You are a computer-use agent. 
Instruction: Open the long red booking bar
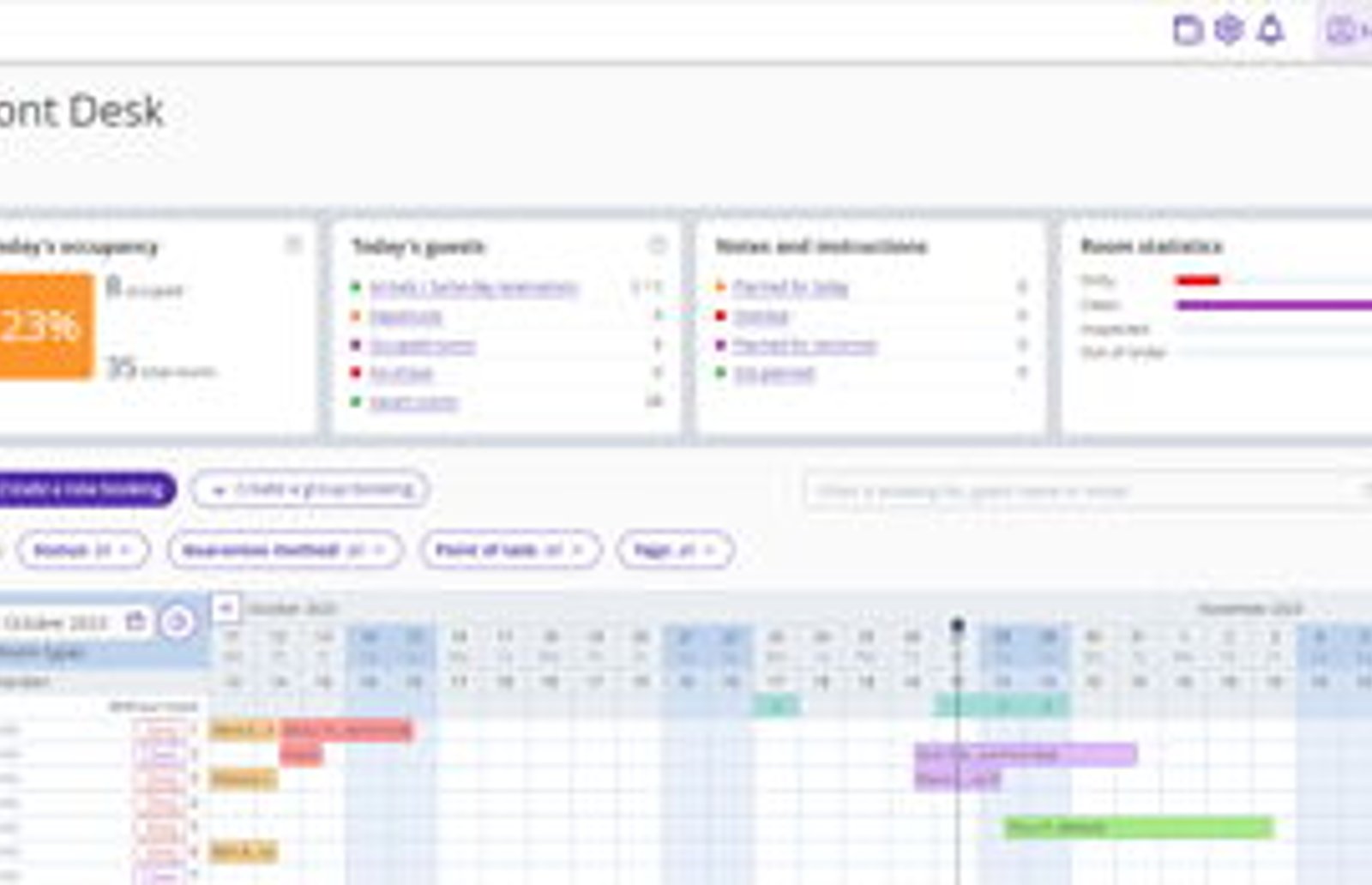pos(346,730)
